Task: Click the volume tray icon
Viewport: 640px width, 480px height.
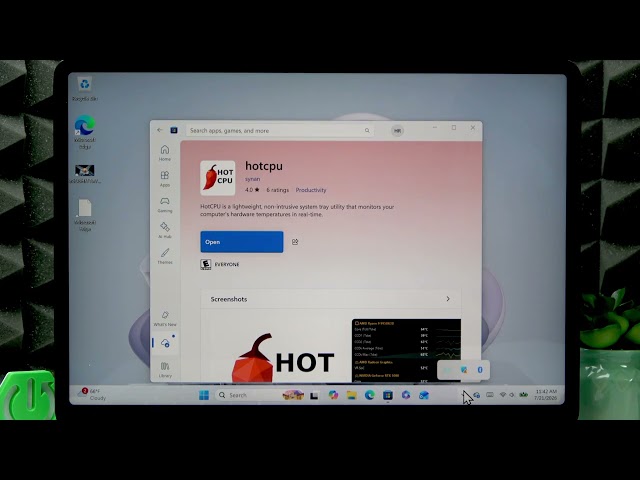Action: (512, 395)
